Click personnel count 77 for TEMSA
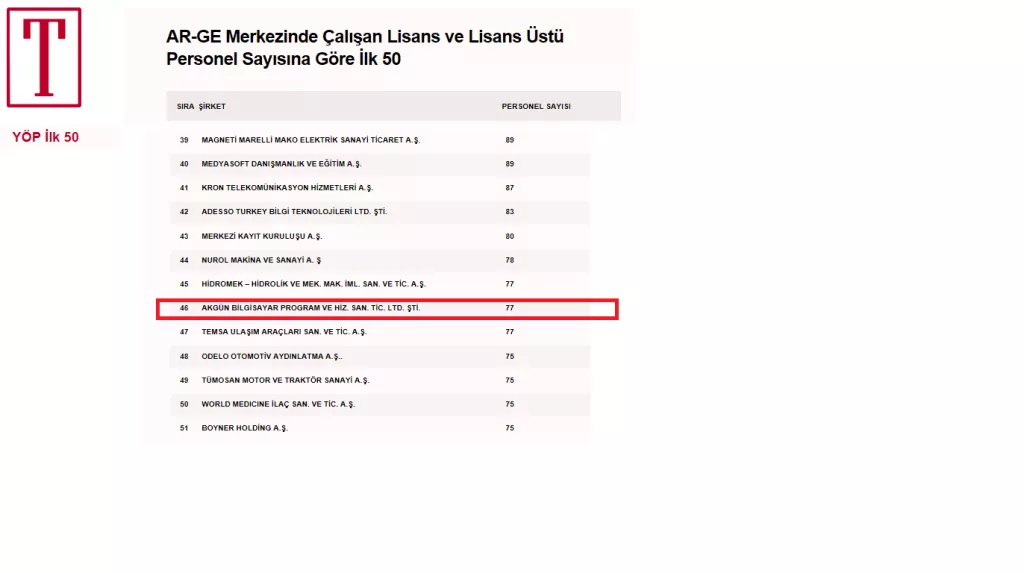Viewport: 1024px width, 573px height. click(x=509, y=332)
